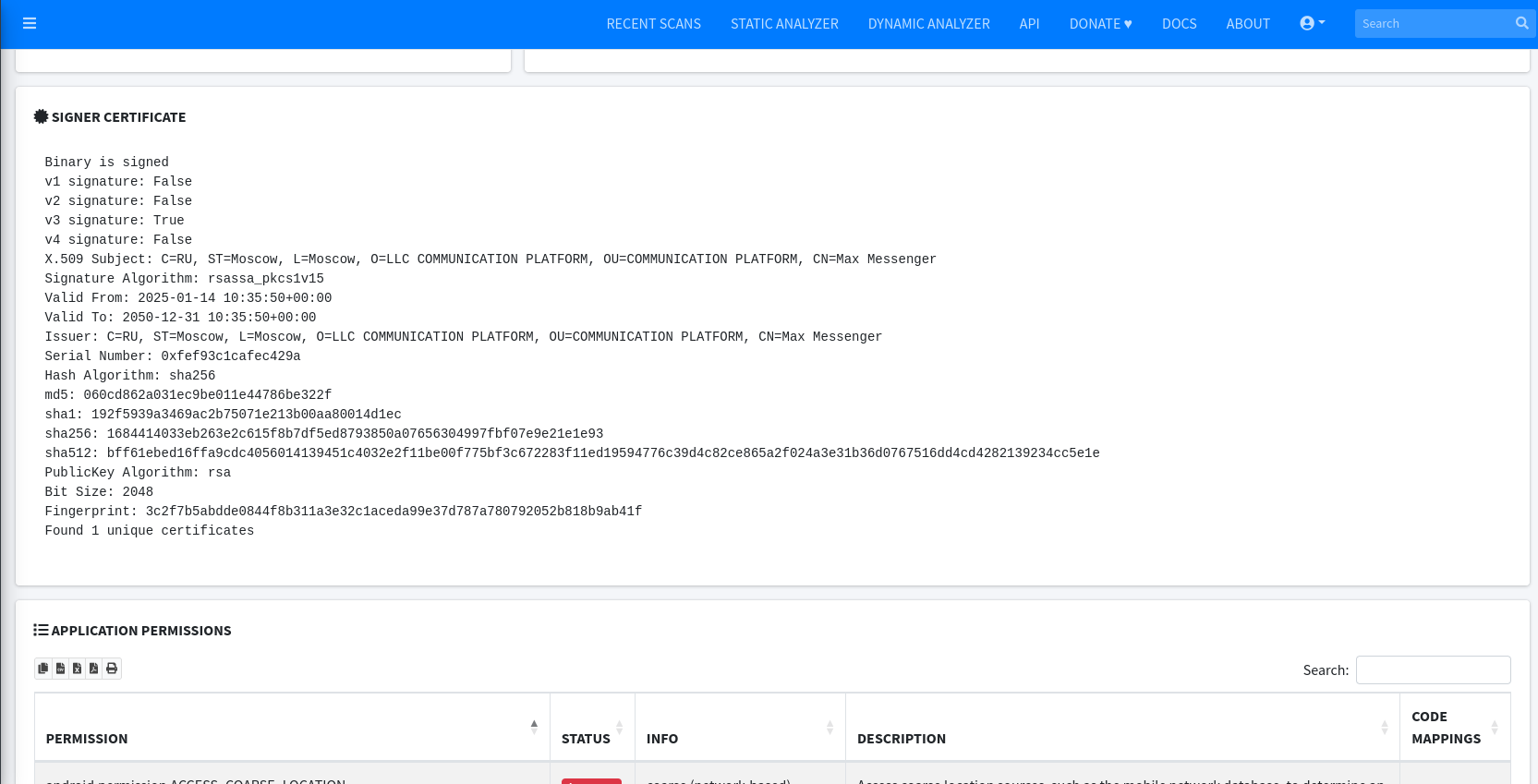Focus the permissions table Search field
The width and height of the screenshot is (1538, 784).
[x=1433, y=670]
